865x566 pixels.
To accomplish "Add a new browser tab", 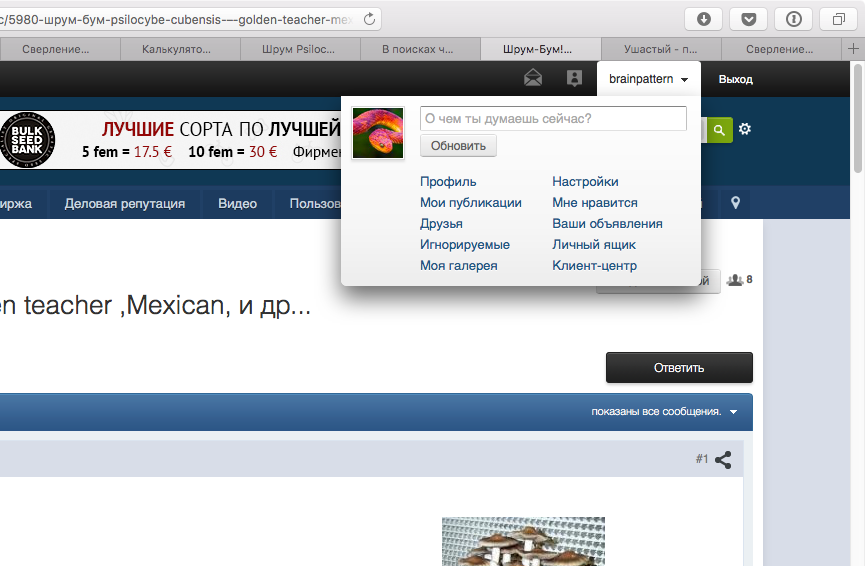I will (853, 49).
